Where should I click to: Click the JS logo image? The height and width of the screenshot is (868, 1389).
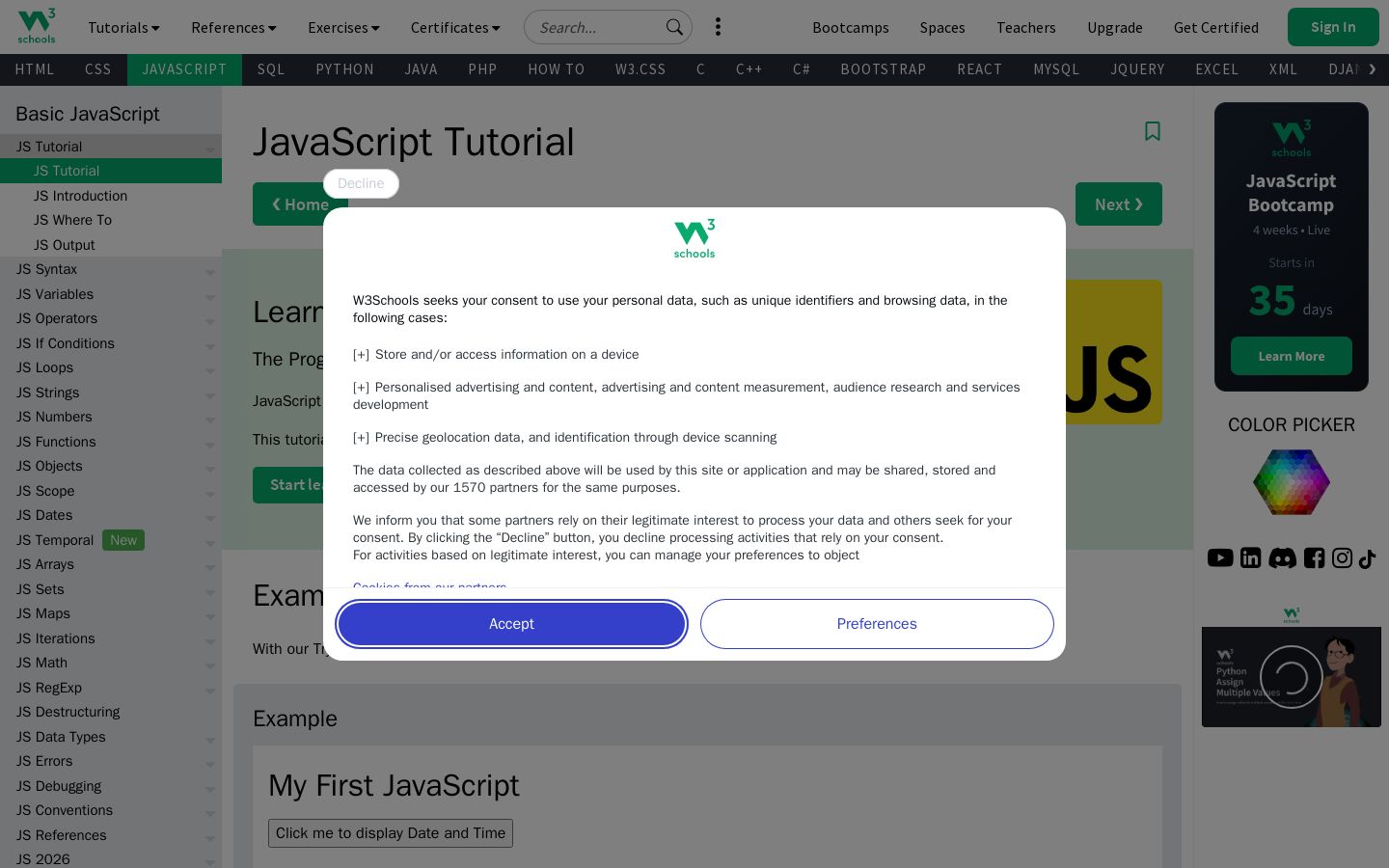(1114, 352)
